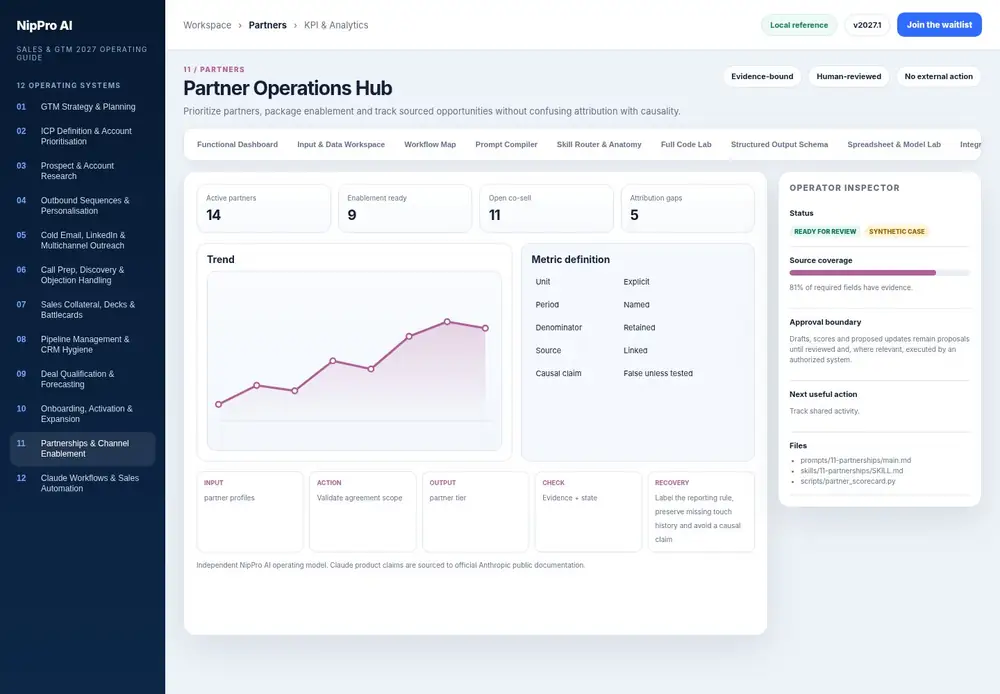Click the Denominator row label
Screen dimensions: 1000x694
pos(559,327)
